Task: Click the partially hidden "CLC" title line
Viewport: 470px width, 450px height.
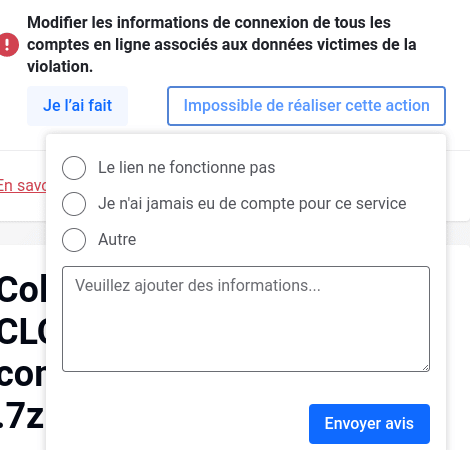Action: (x=23, y=331)
